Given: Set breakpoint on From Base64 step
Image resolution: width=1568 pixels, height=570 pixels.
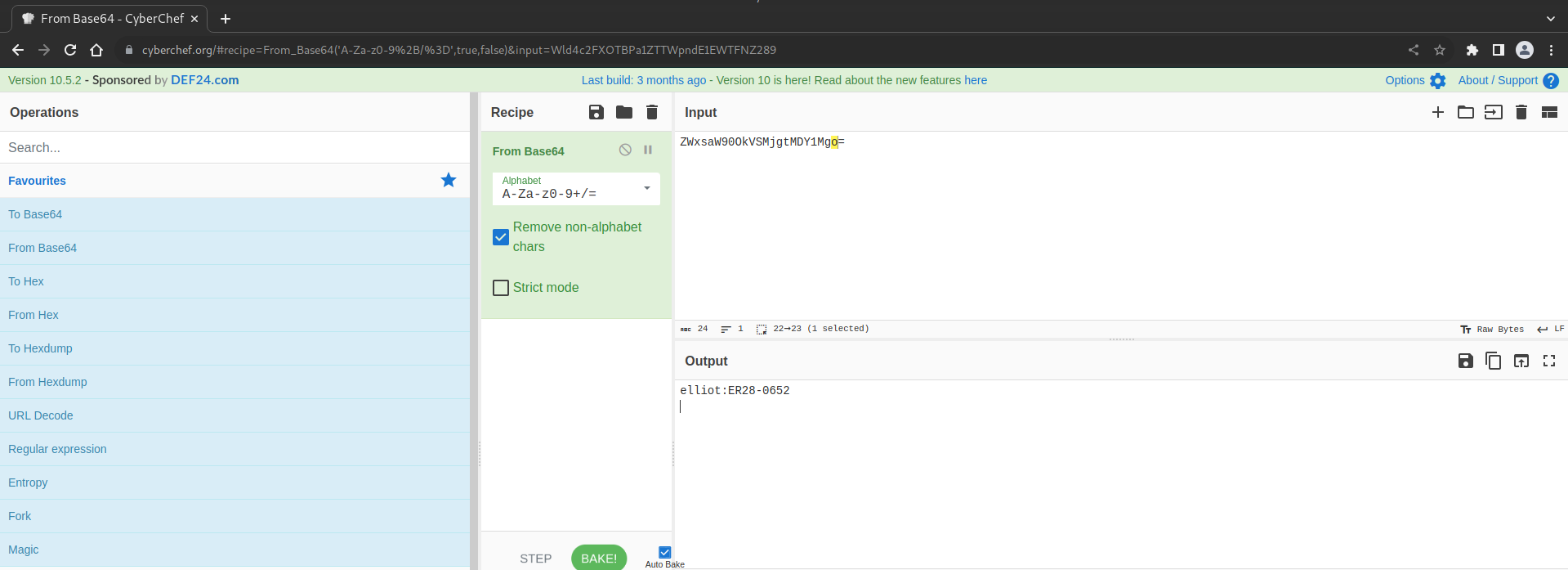Looking at the screenshot, I should tap(648, 150).
